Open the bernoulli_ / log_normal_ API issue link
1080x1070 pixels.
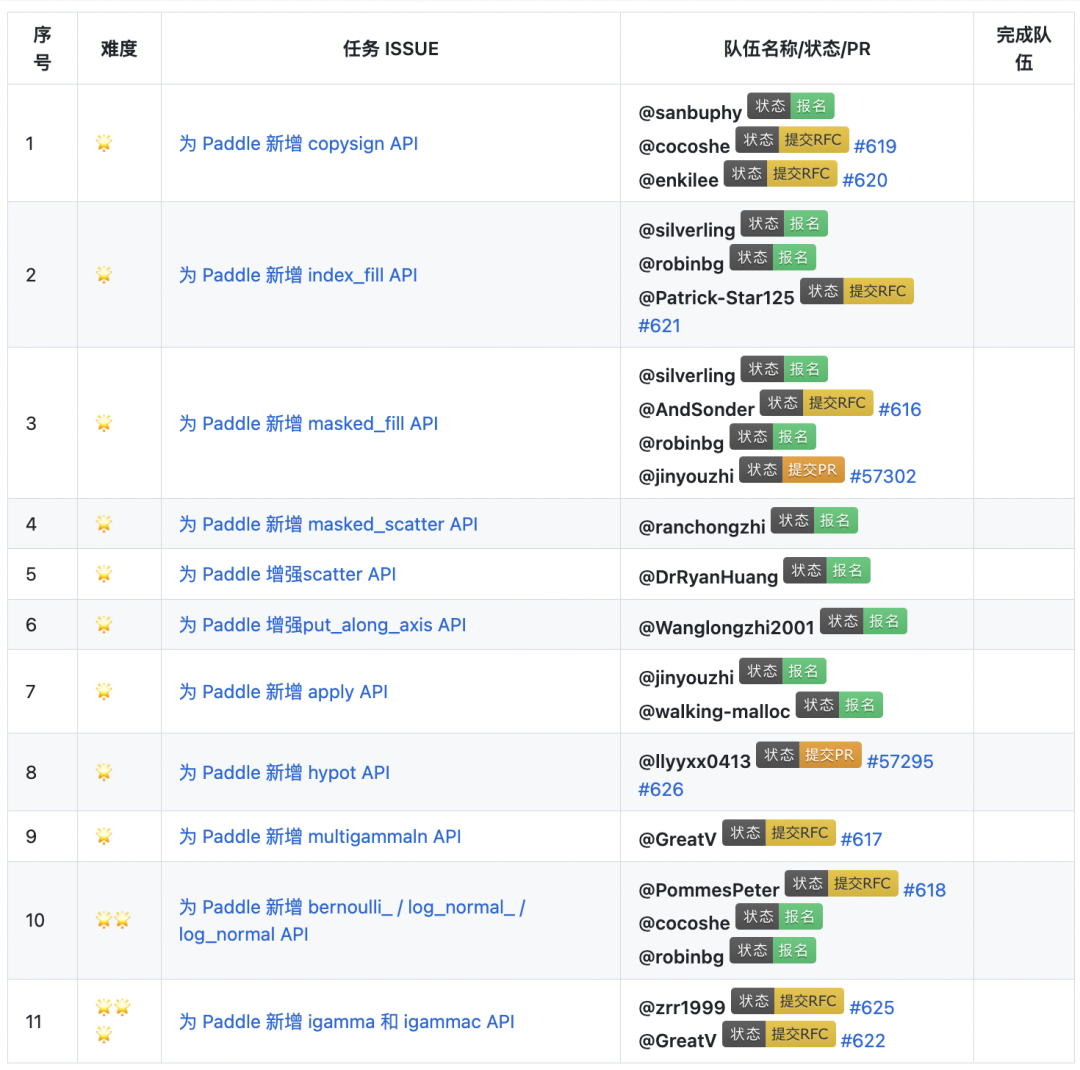352,920
